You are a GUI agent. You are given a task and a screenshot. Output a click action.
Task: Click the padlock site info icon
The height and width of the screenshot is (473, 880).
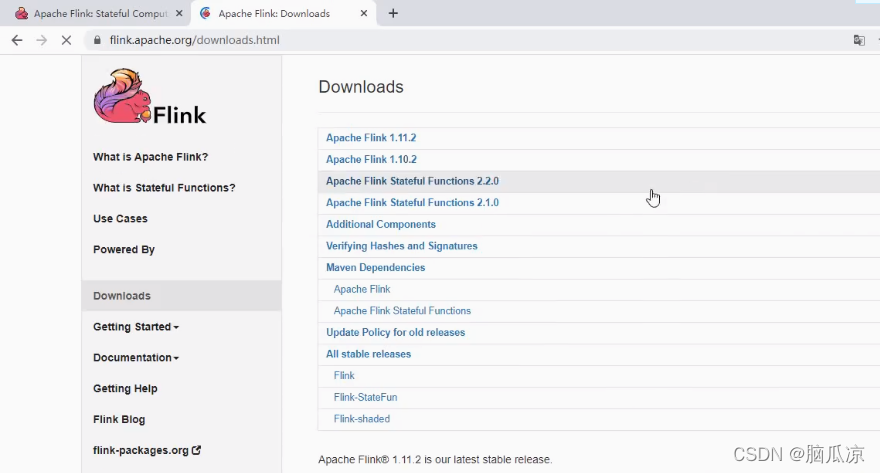coord(97,40)
